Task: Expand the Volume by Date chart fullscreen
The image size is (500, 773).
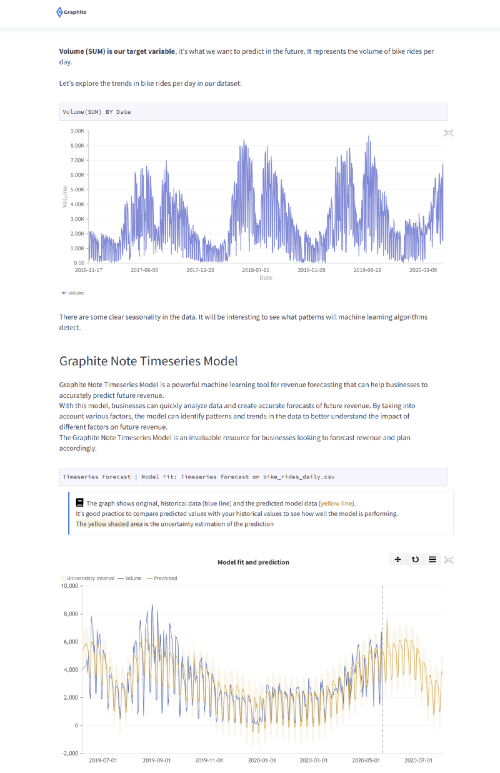Action: tap(448, 133)
